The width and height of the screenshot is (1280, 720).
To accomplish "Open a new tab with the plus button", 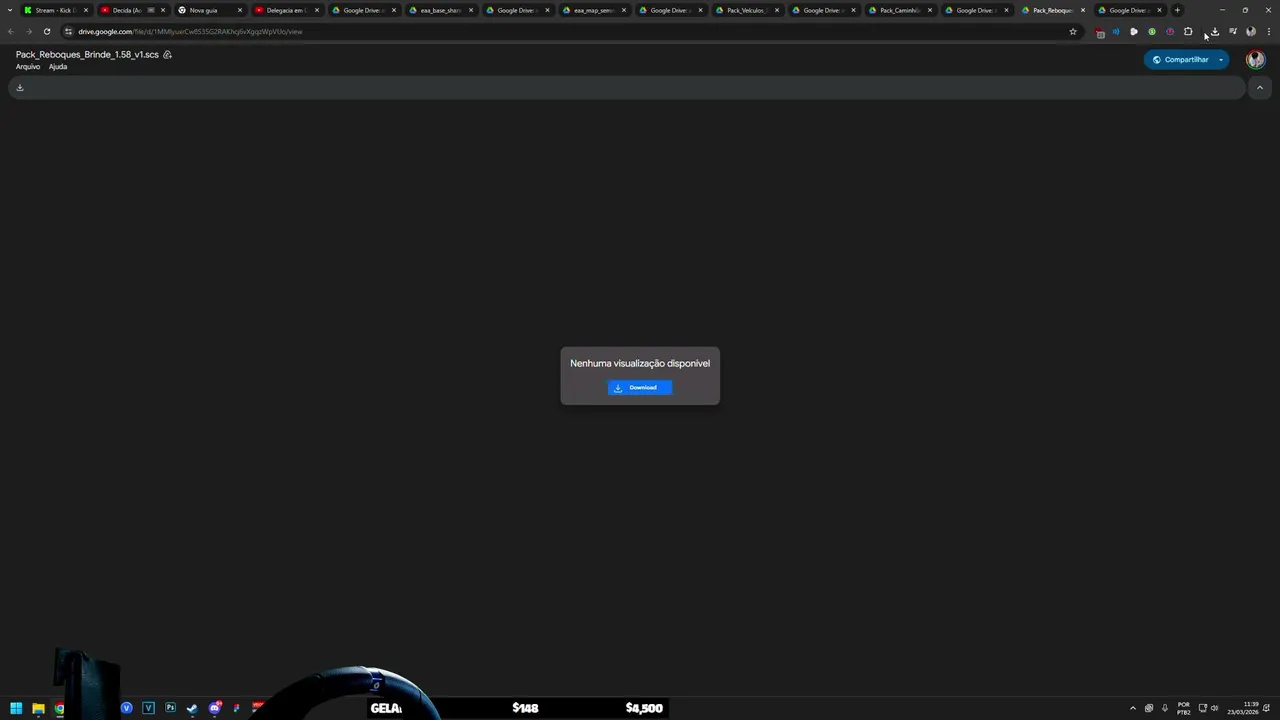I will (x=1177, y=10).
